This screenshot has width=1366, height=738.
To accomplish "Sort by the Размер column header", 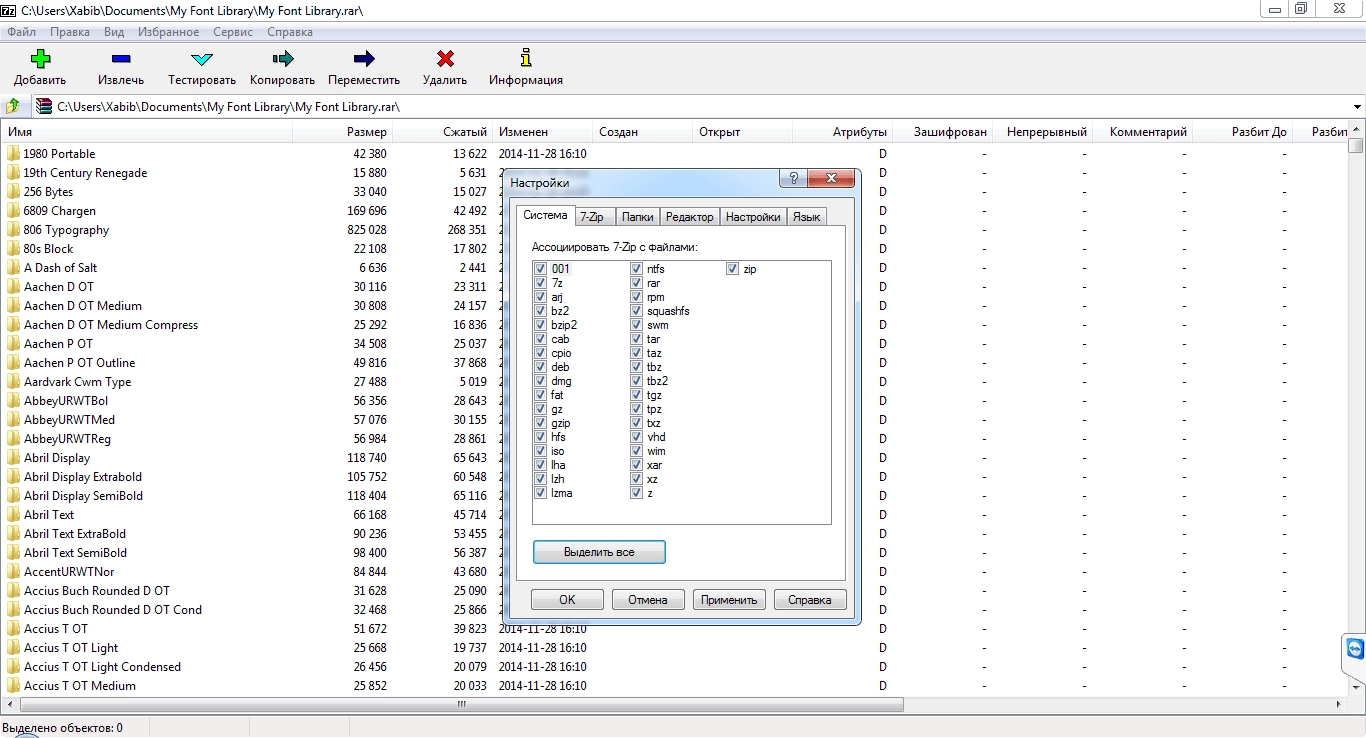I will point(342,132).
